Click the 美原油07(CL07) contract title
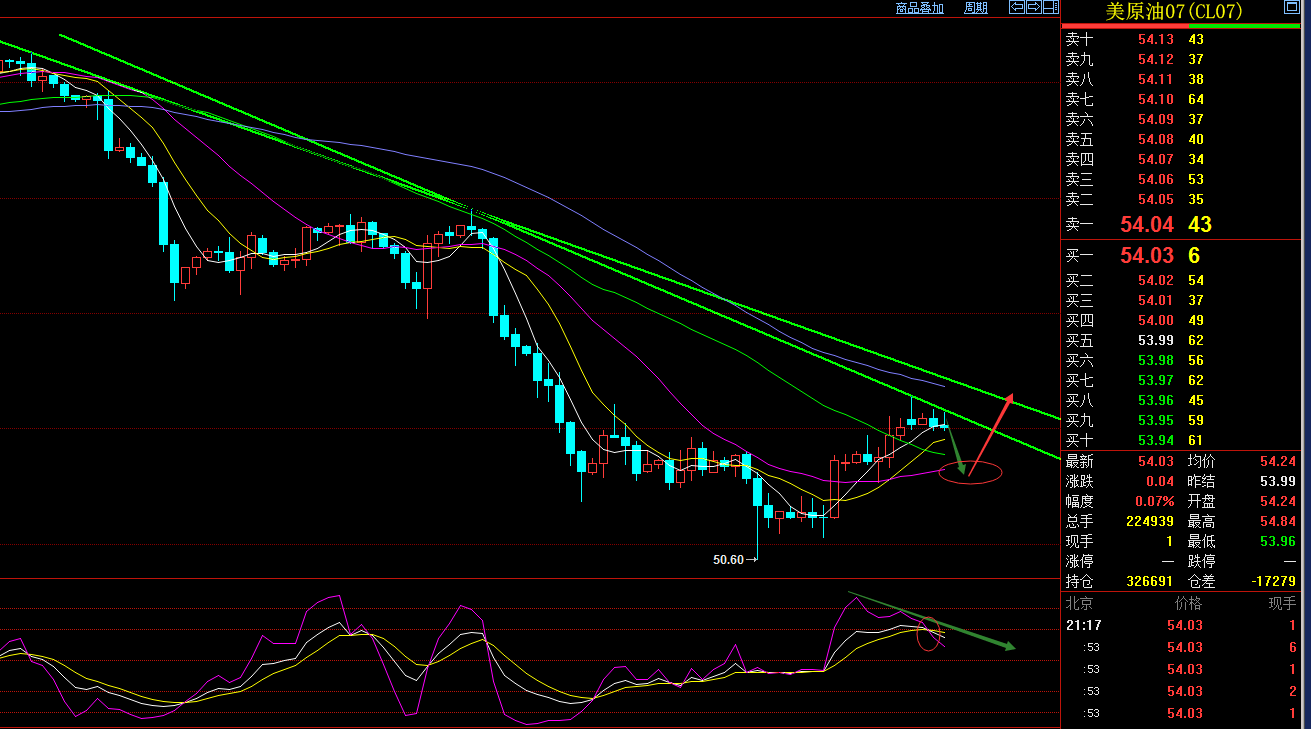Image resolution: width=1311 pixels, height=729 pixels. click(1173, 11)
